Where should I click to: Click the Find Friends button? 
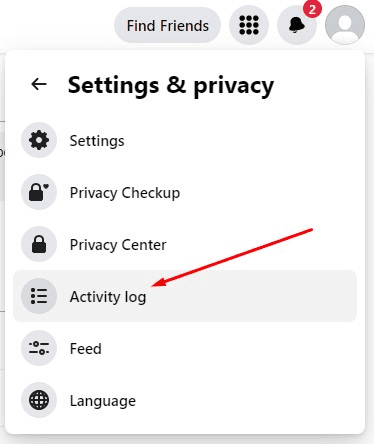click(x=168, y=25)
